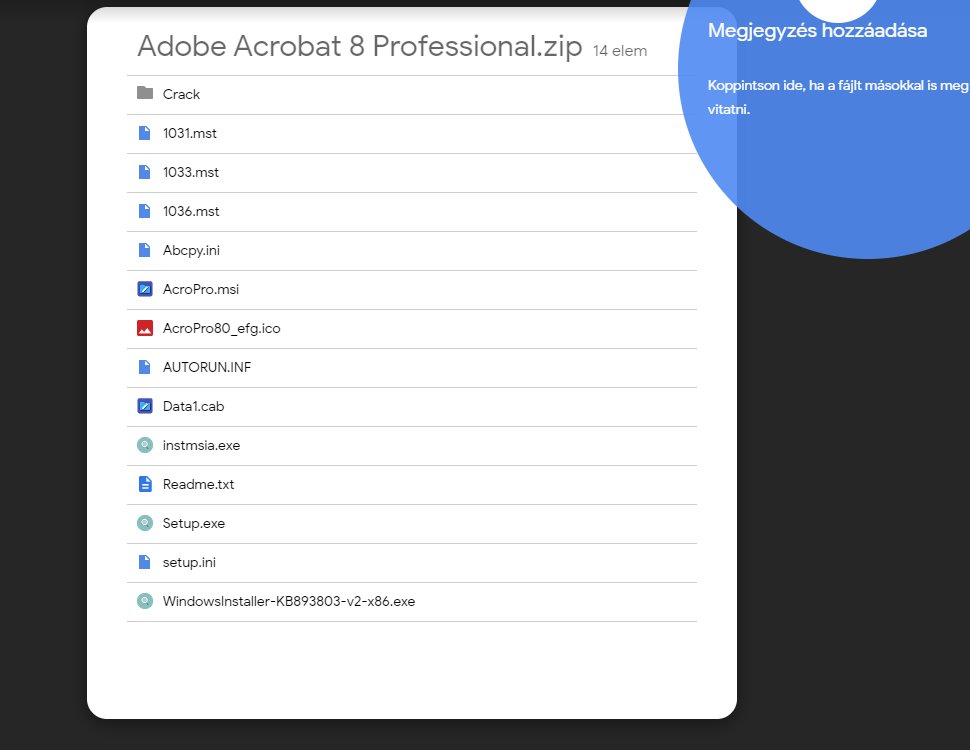Click the file icon beside 1036.mst

(144, 211)
